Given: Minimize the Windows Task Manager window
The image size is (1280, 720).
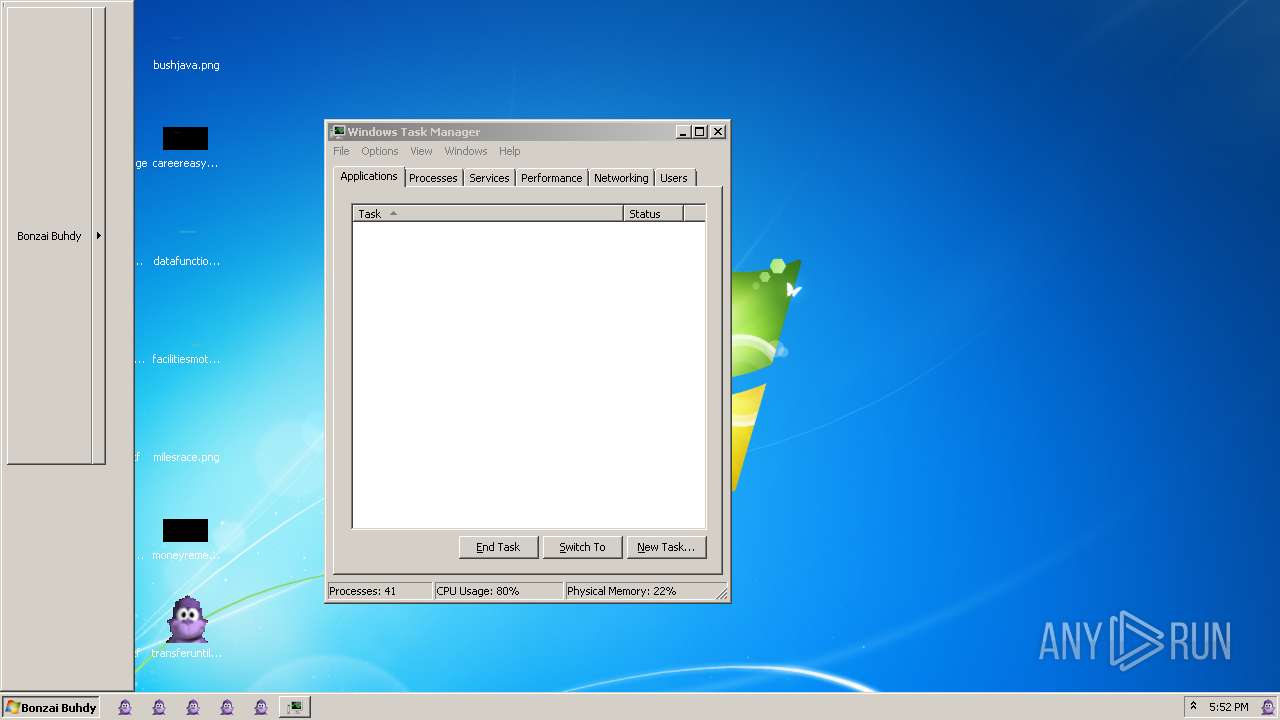Looking at the screenshot, I should click(683, 131).
